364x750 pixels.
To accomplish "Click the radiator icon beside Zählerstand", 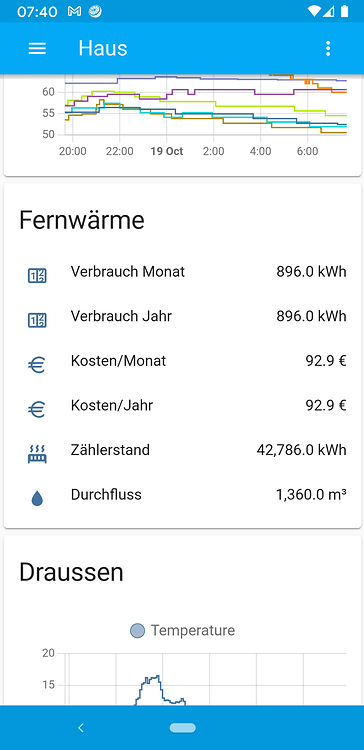I will (37, 454).
